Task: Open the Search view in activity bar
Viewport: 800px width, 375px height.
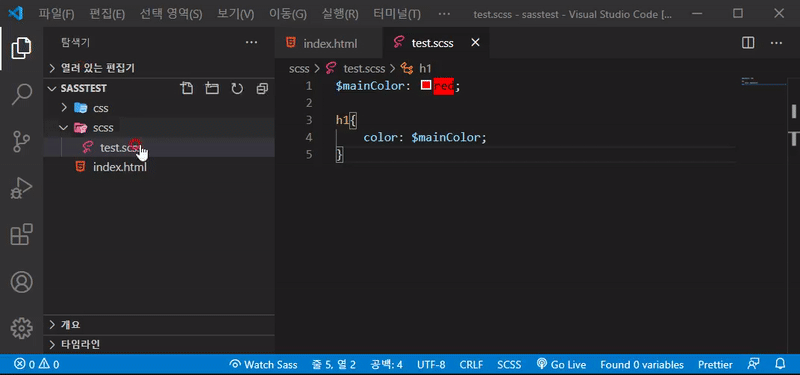Action: 21,94
